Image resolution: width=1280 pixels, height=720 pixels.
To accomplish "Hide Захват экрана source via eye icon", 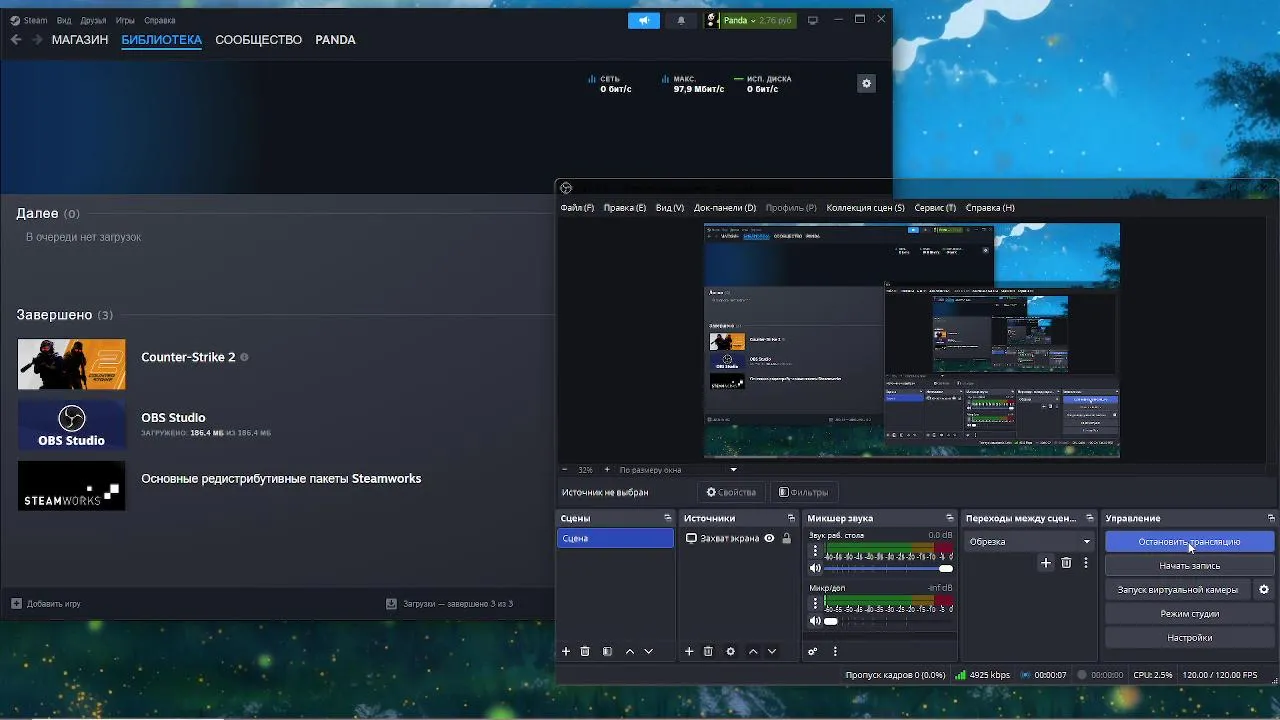I will [769, 538].
